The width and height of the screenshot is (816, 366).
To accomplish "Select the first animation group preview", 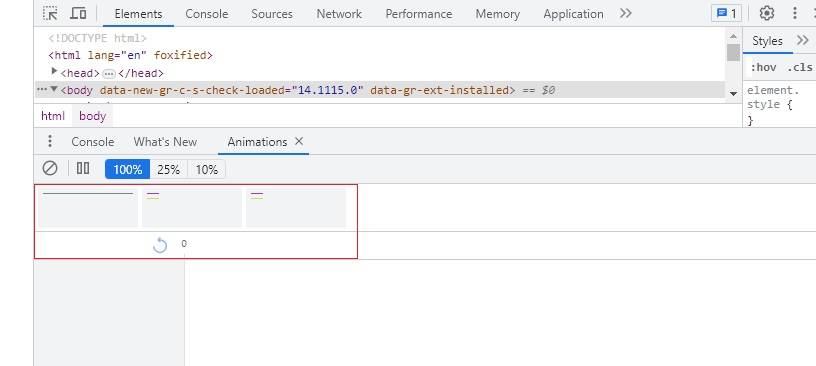I will (88, 208).
